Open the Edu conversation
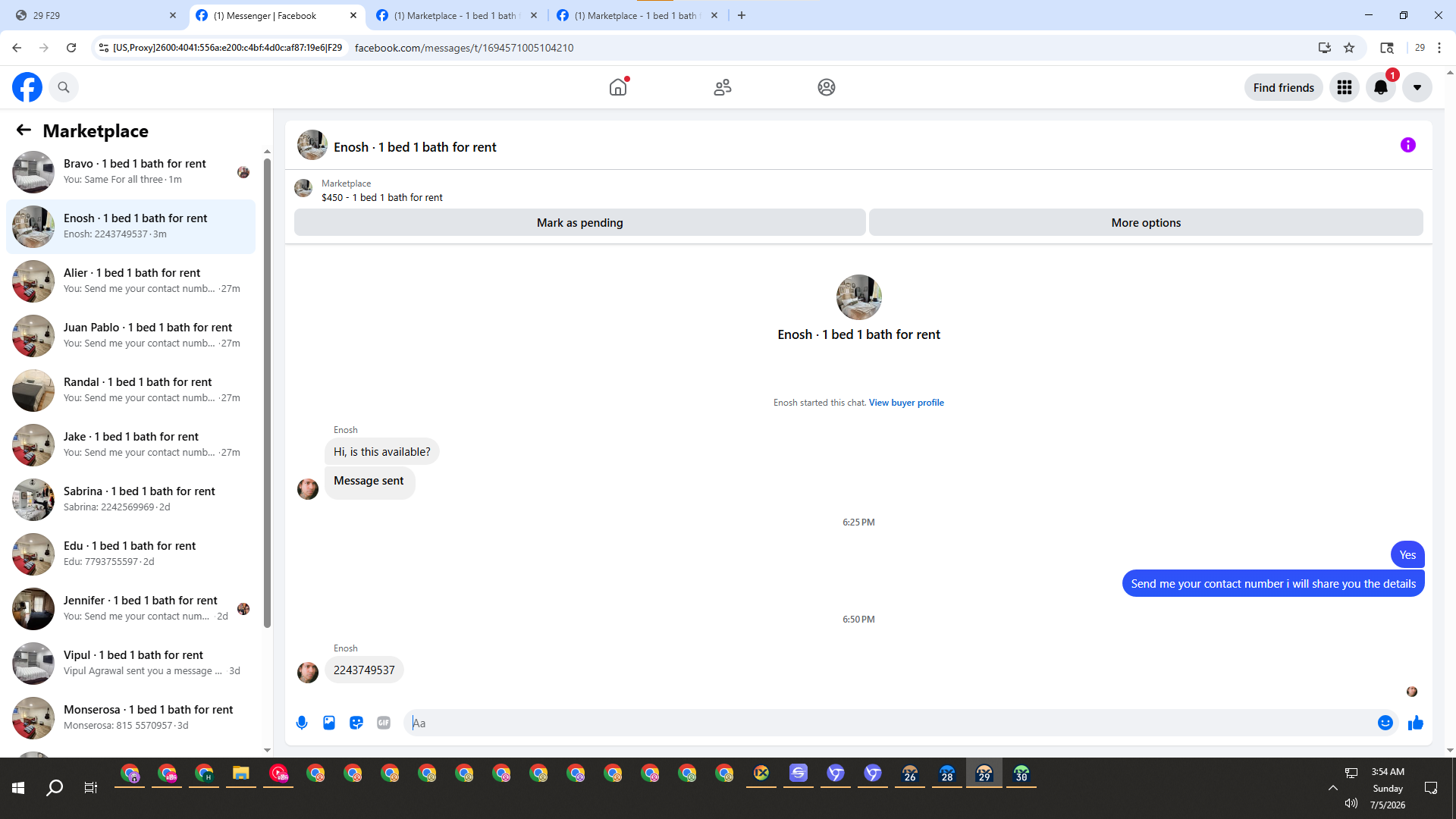This screenshot has width=1456, height=819. (130, 554)
